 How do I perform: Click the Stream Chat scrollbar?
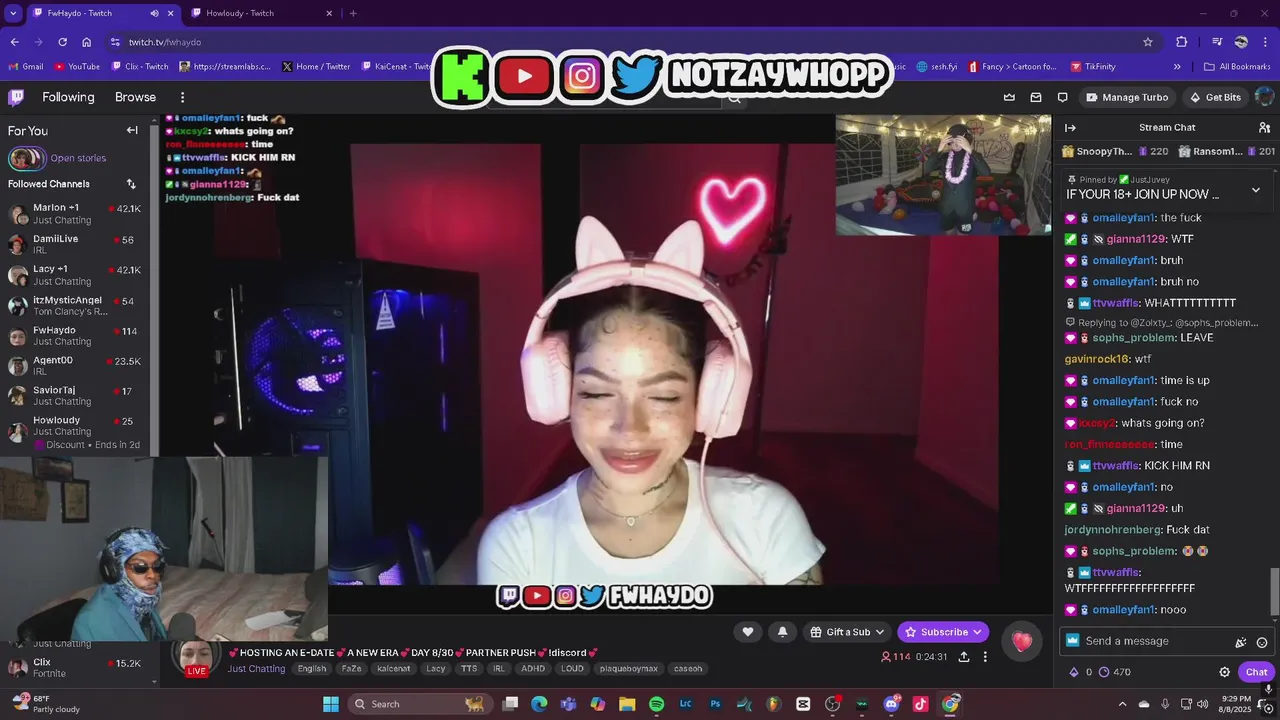[1274, 590]
